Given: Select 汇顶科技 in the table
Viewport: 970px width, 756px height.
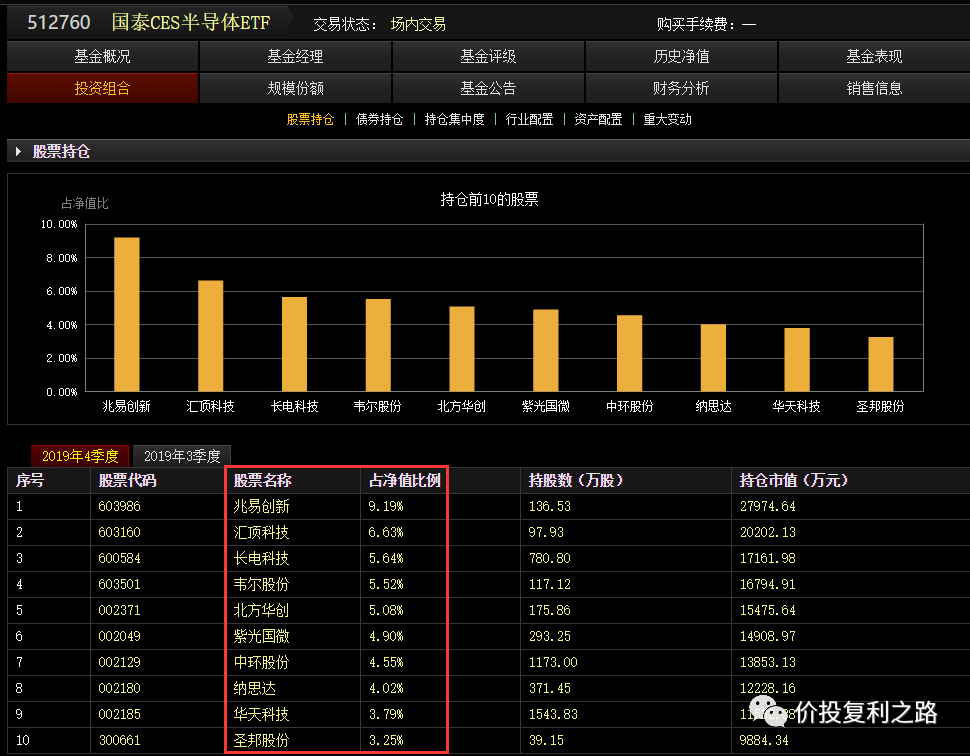Looking at the screenshot, I should pyautogui.click(x=261, y=532).
